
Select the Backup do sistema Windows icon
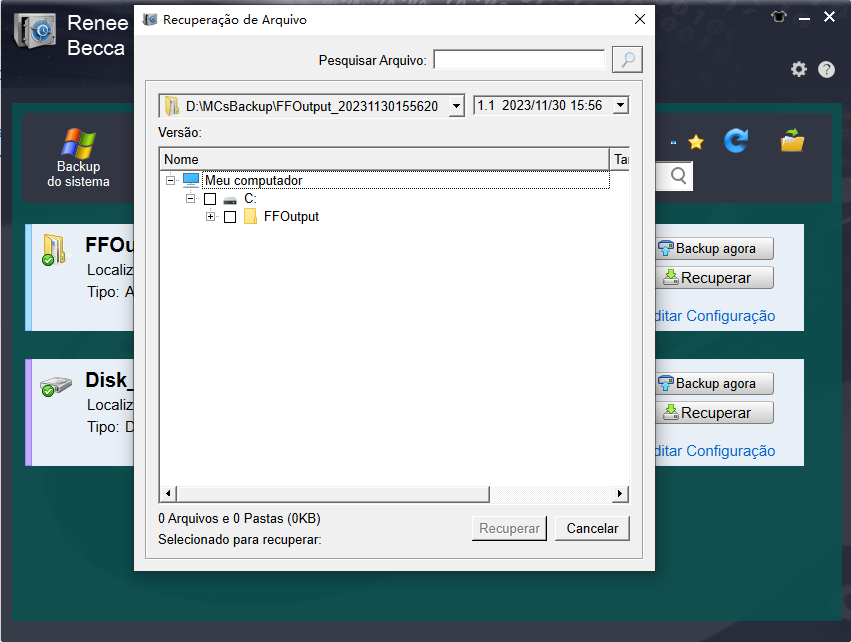point(79,143)
